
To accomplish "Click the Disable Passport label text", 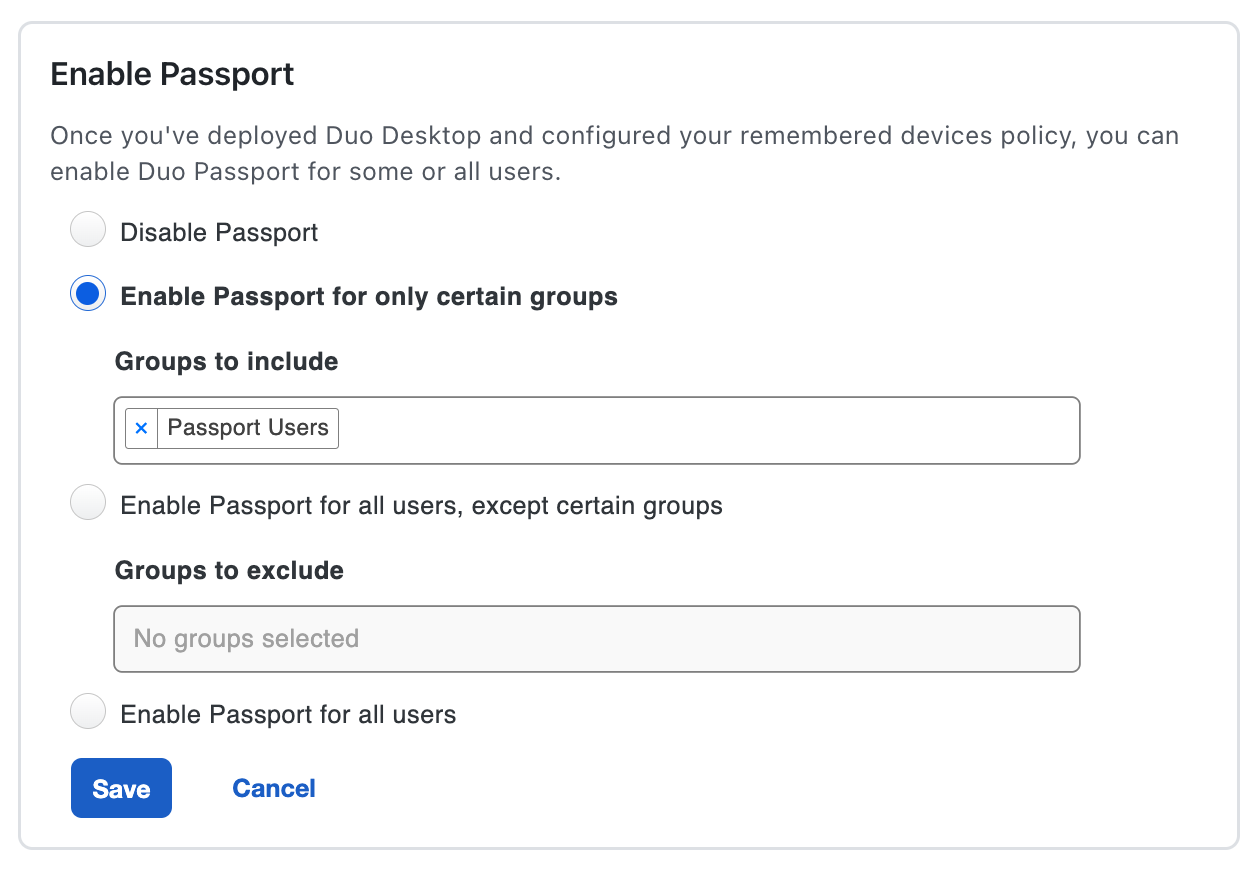I will [x=219, y=233].
